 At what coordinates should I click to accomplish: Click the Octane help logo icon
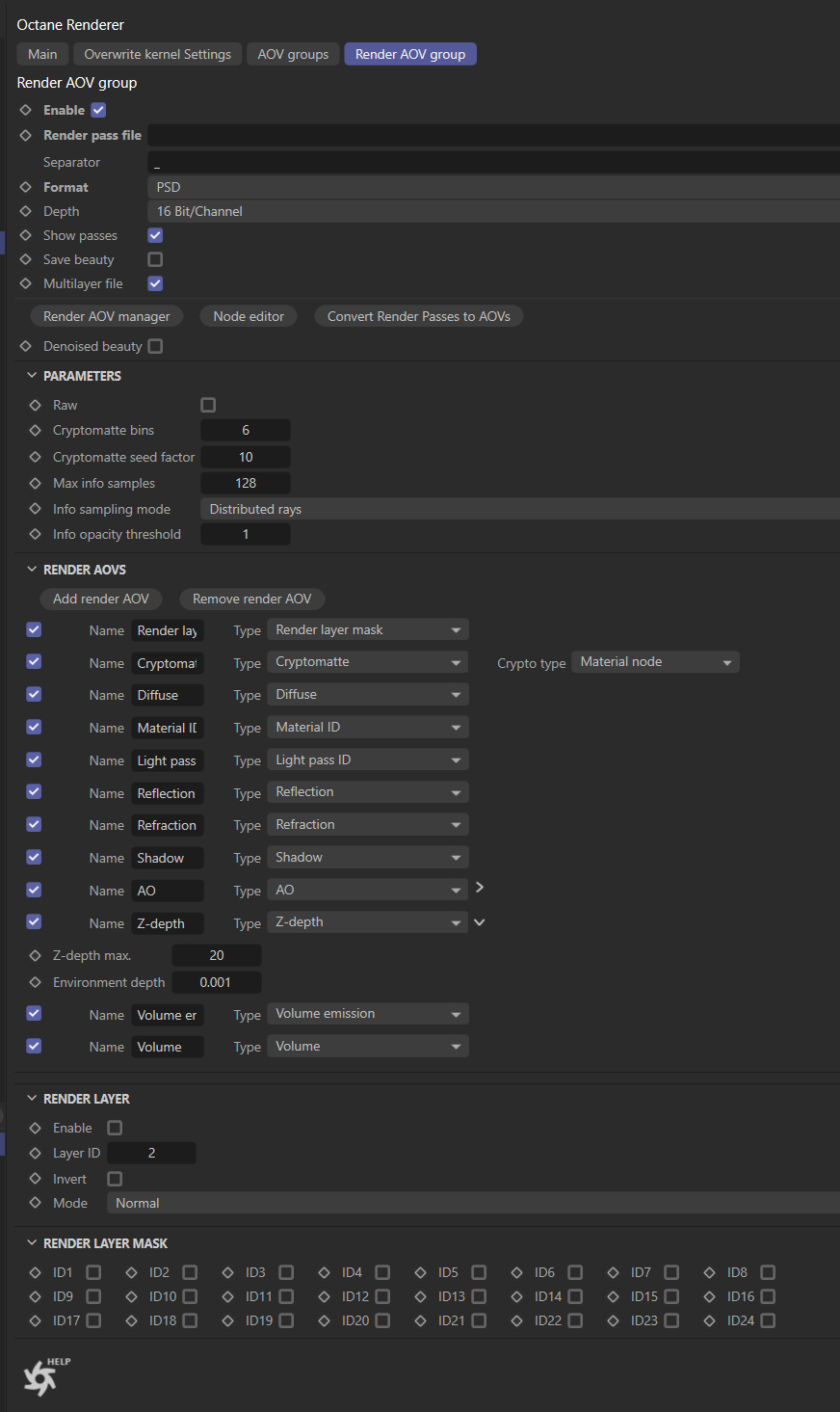point(40,1377)
